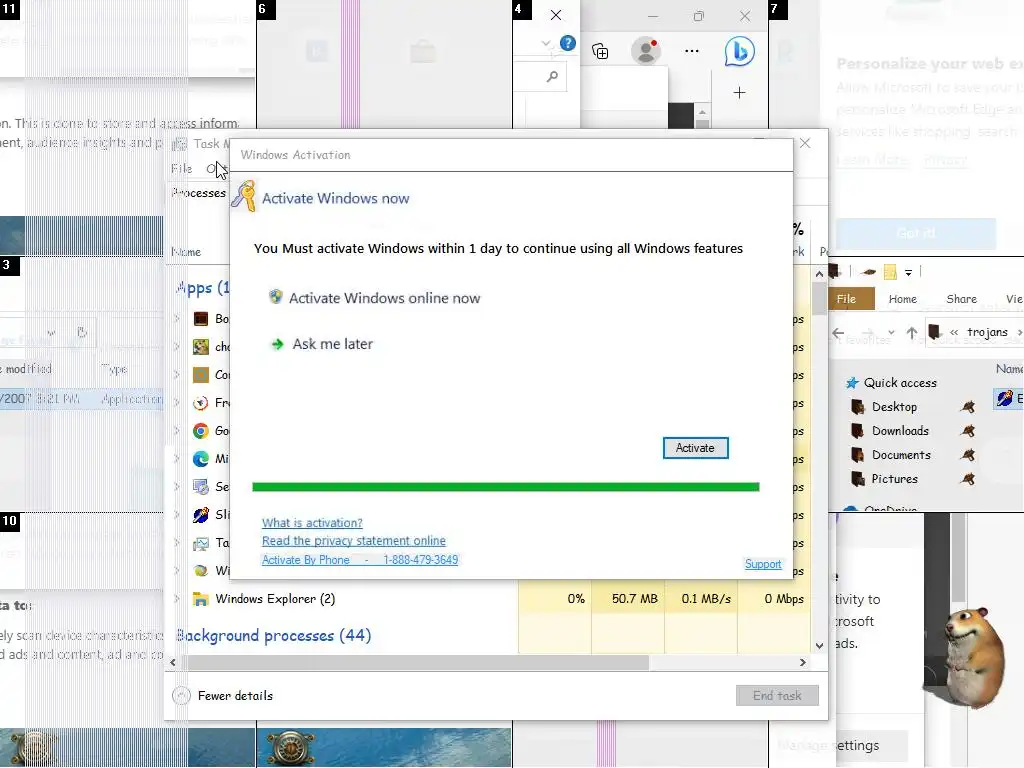Image resolution: width=1024 pixels, height=768 pixels.
Task: Click the pin icon next to Downloads
Action: click(x=968, y=431)
